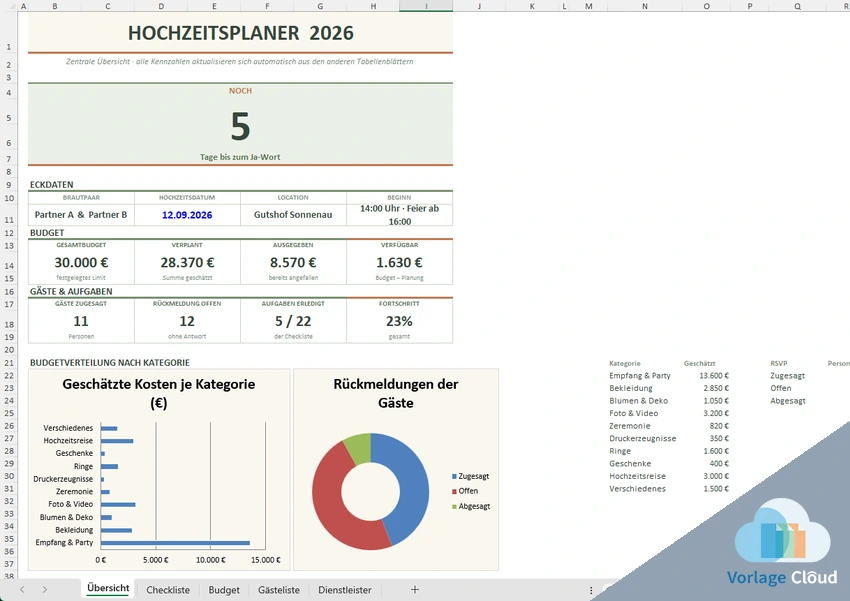Select column header N
This screenshot has height=601, width=850.
coord(645,6)
